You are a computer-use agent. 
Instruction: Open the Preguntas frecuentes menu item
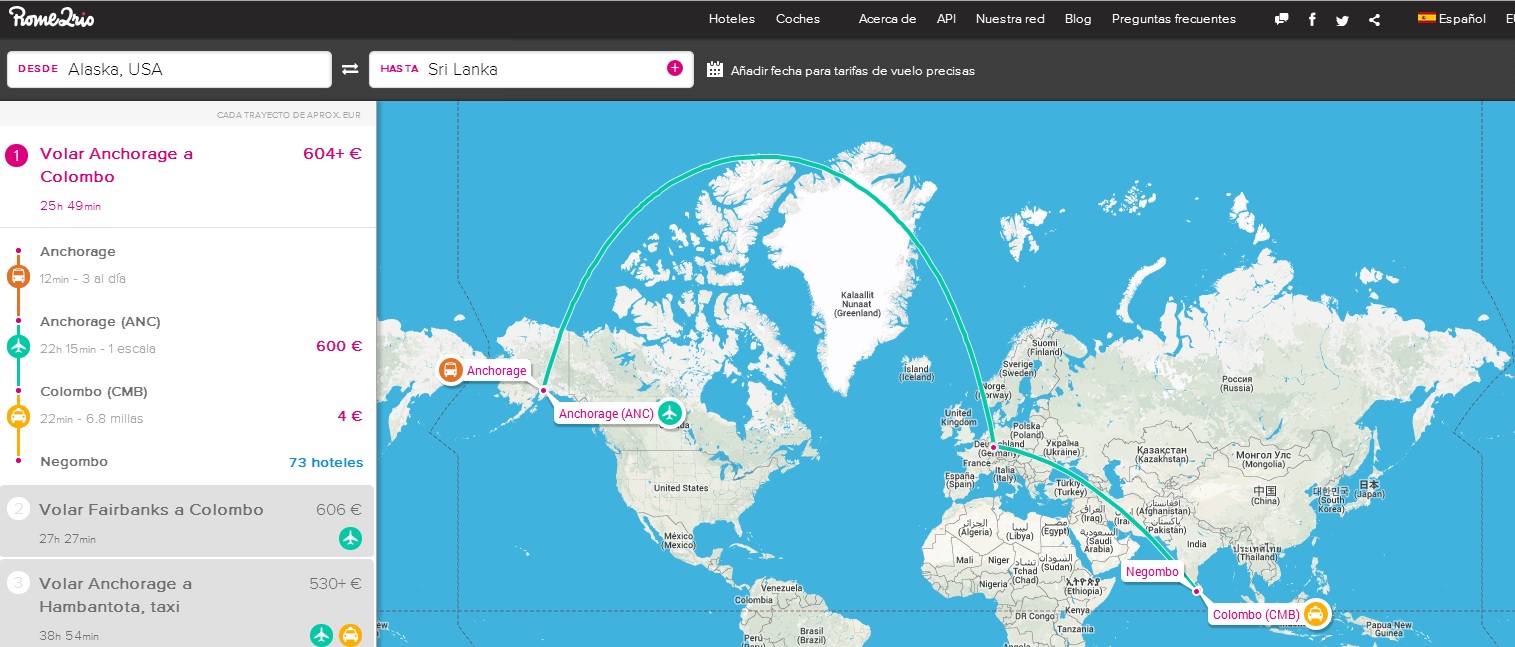point(1173,18)
